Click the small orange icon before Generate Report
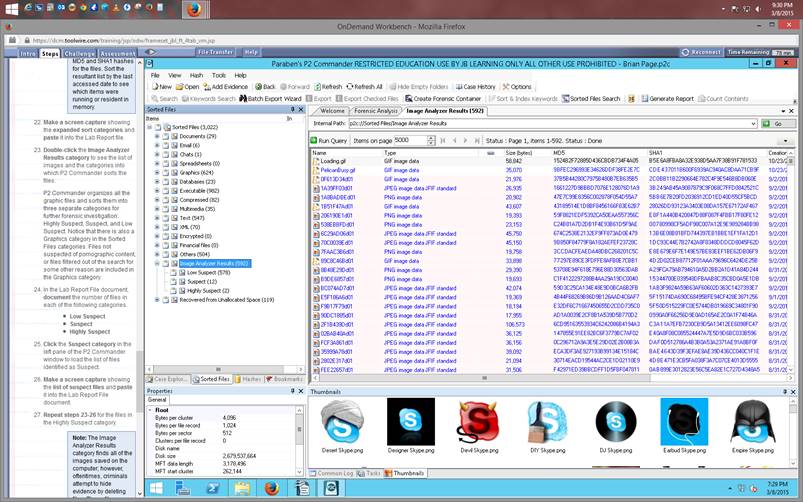This screenshot has height=502, width=803. click(631, 98)
